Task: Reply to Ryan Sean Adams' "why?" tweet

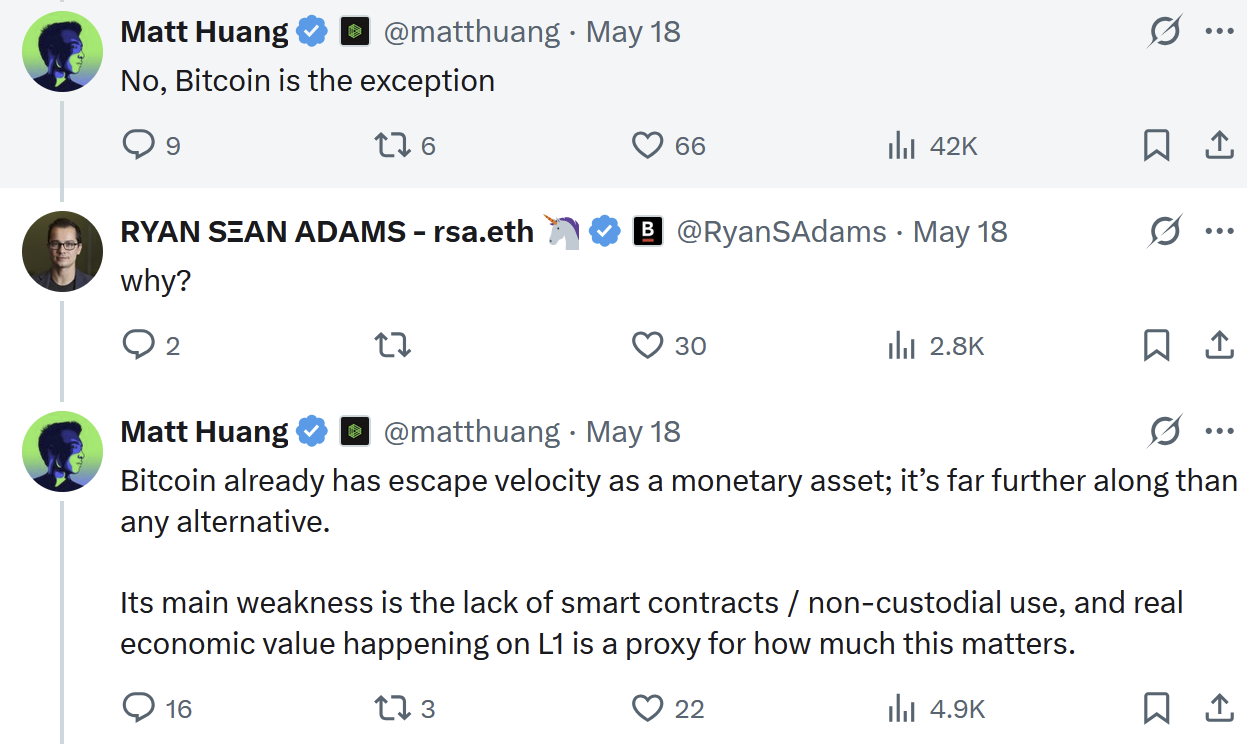Action: (x=151, y=346)
